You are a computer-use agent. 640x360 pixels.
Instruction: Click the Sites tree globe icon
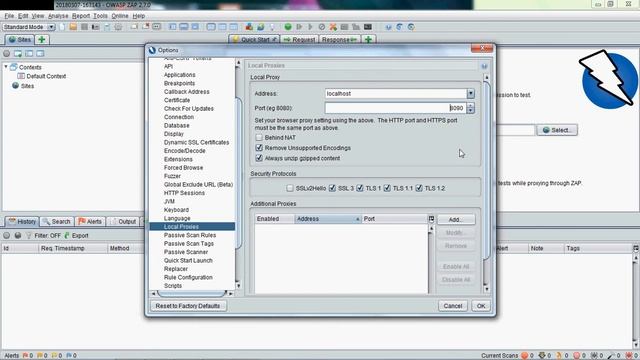pos(16,86)
